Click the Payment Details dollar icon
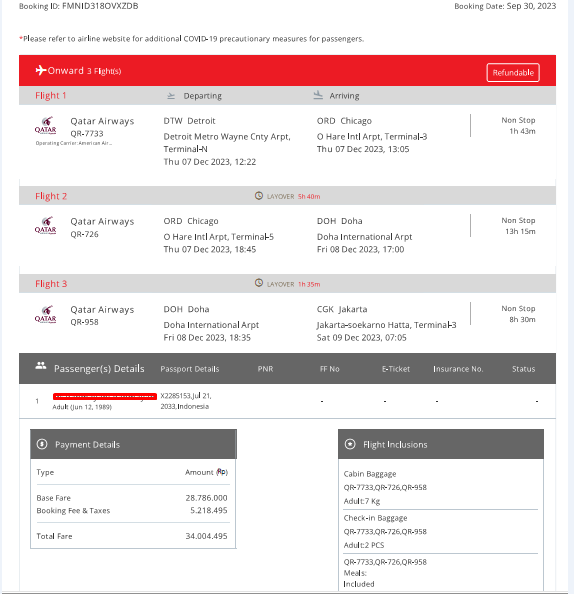574x594 pixels. (x=42, y=444)
